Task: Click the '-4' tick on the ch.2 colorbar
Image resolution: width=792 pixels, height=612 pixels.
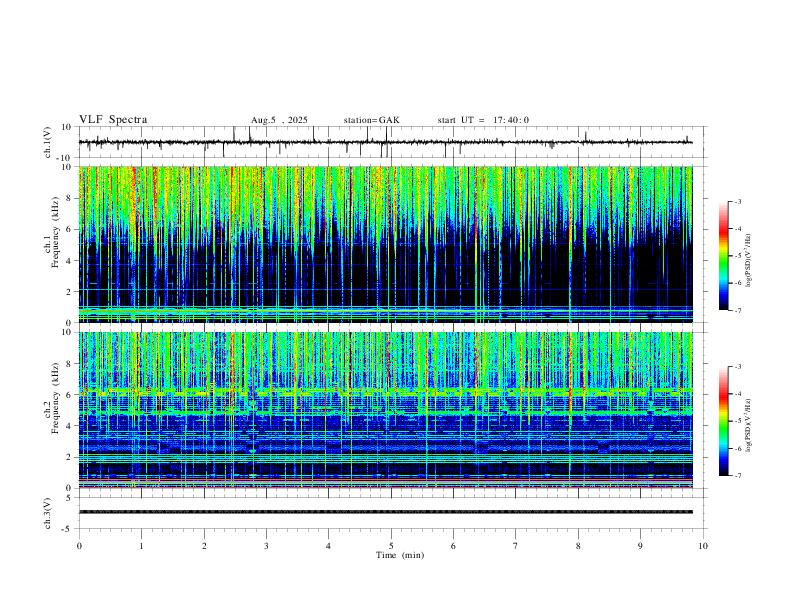Action: (x=737, y=394)
